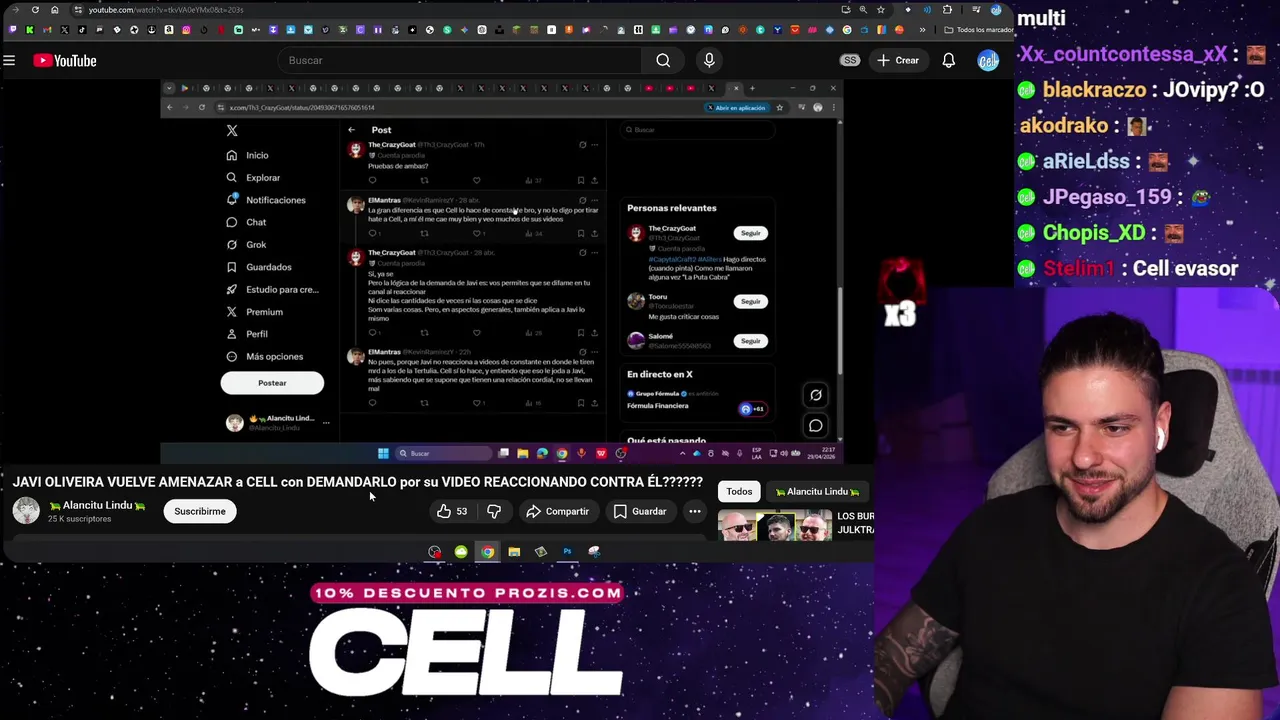Open Chrome extensions puzzle icon
Image resolution: width=1280 pixels, height=720 pixels.
(947, 10)
